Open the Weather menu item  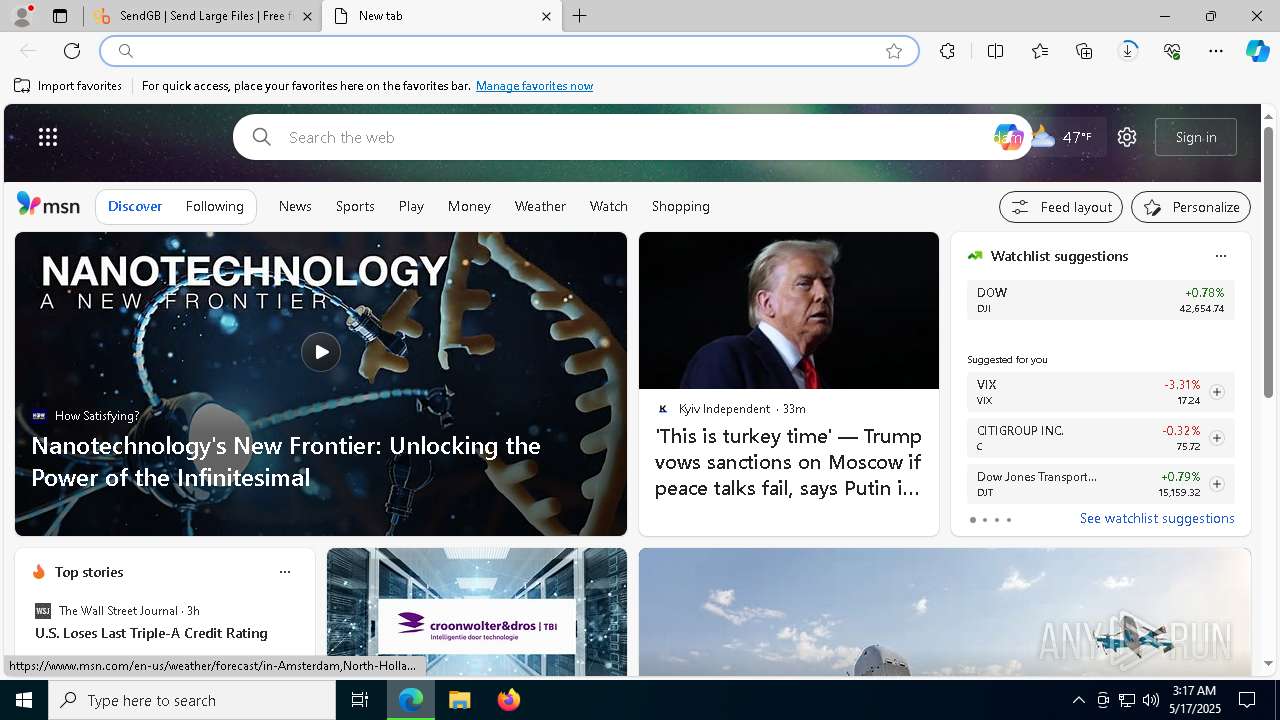540,206
